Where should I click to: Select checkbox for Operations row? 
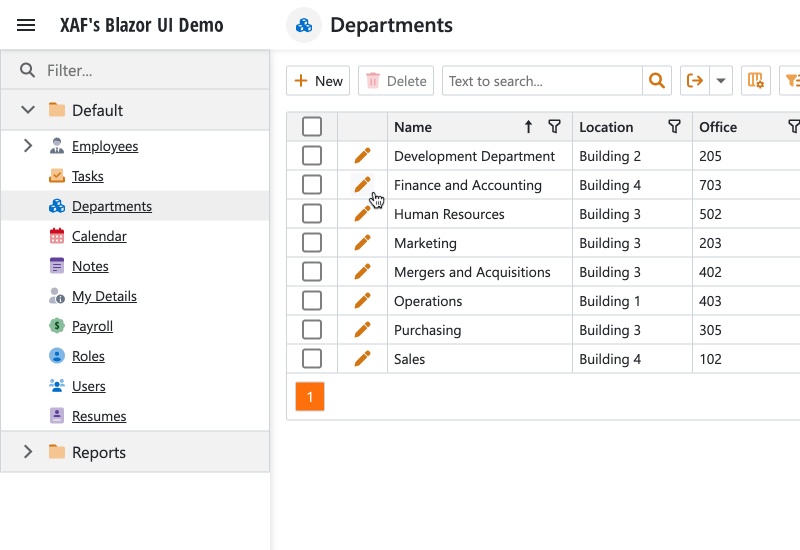pyautogui.click(x=312, y=301)
